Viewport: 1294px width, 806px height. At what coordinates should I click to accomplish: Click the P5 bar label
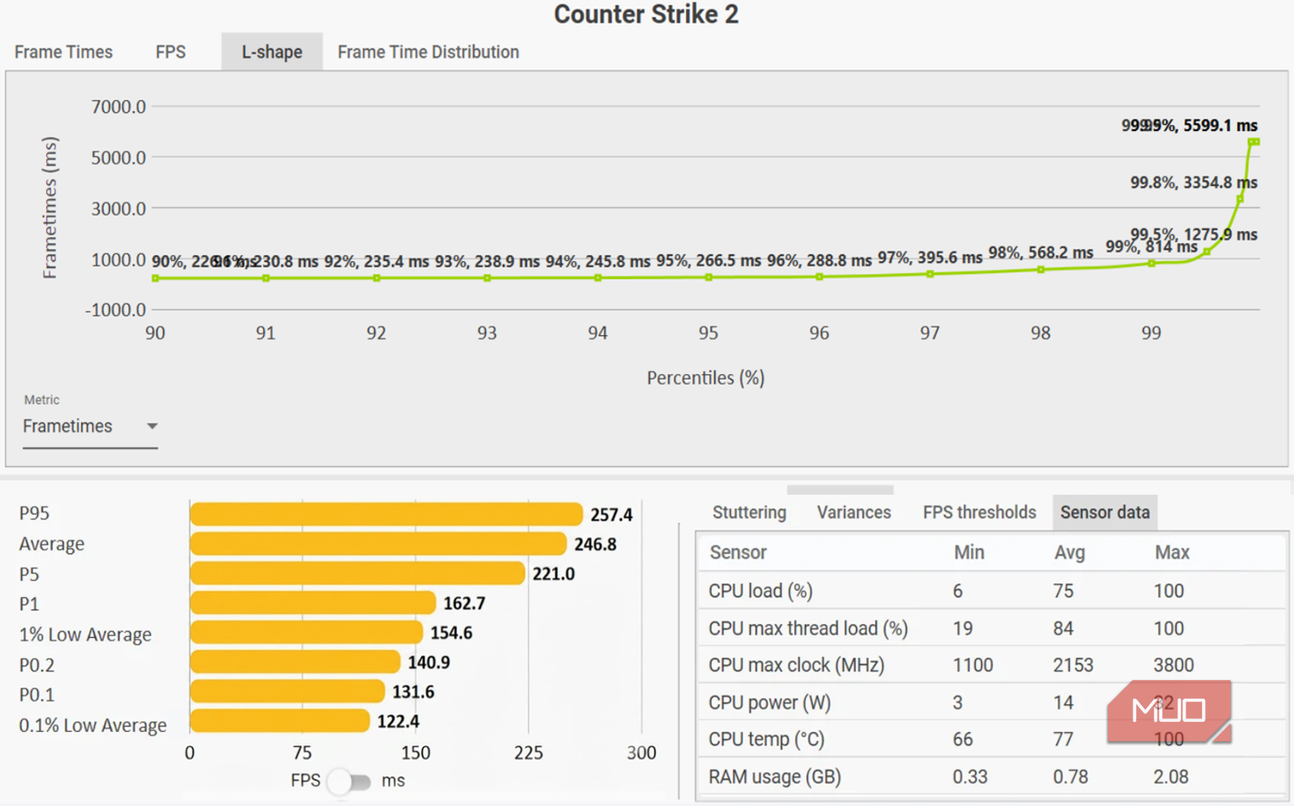[x=29, y=574]
